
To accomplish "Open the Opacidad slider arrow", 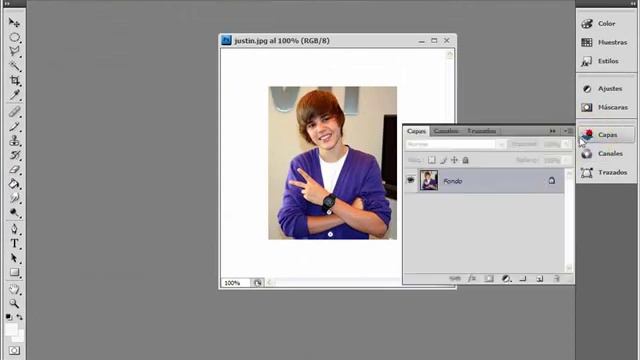I will pos(566,144).
